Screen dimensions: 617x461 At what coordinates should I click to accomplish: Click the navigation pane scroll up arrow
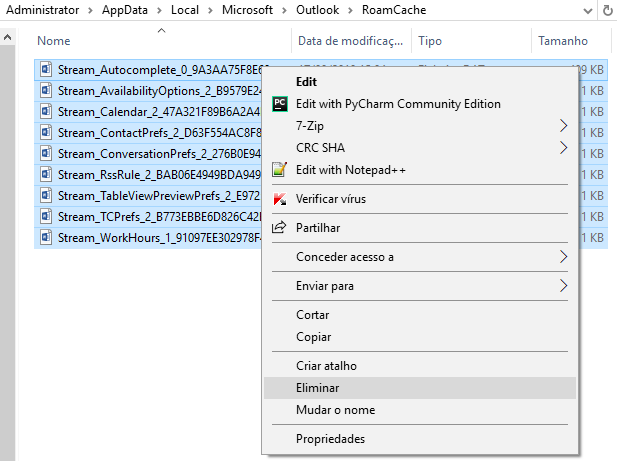[7, 37]
